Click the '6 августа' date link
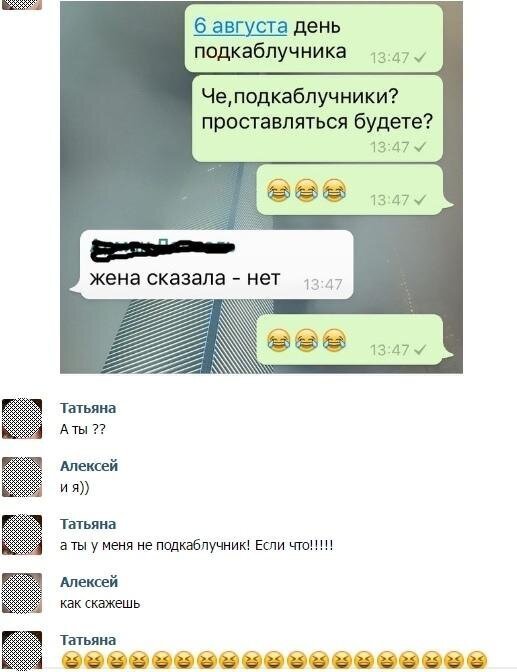The image size is (517, 672). pos(240,26)
